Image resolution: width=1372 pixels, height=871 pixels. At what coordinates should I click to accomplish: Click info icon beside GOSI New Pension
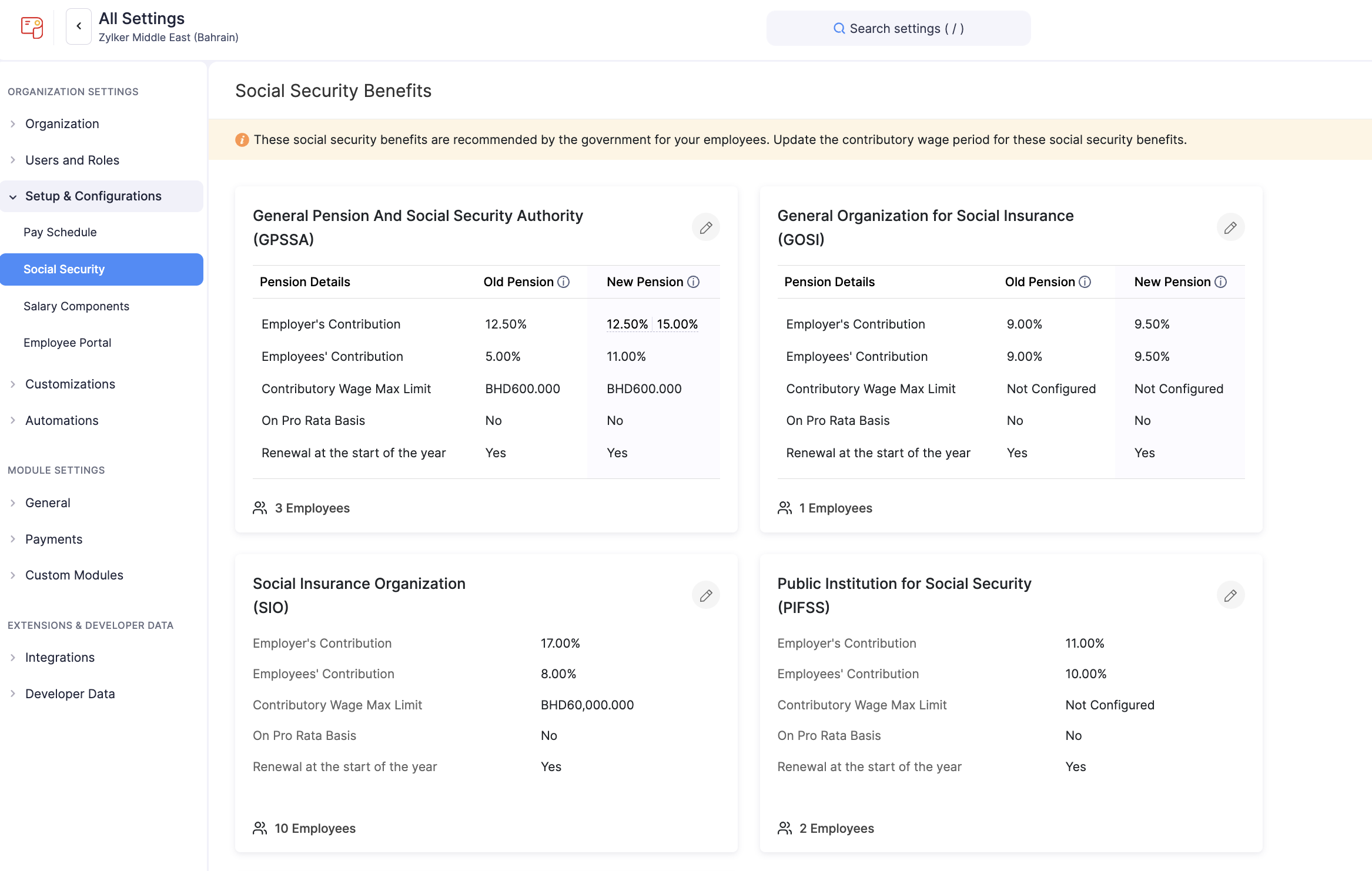coord(1221,282)
